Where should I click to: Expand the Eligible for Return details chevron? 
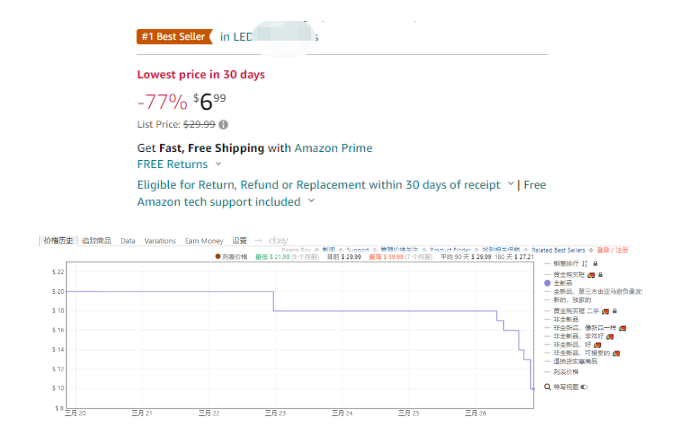[x=511, y=184]
